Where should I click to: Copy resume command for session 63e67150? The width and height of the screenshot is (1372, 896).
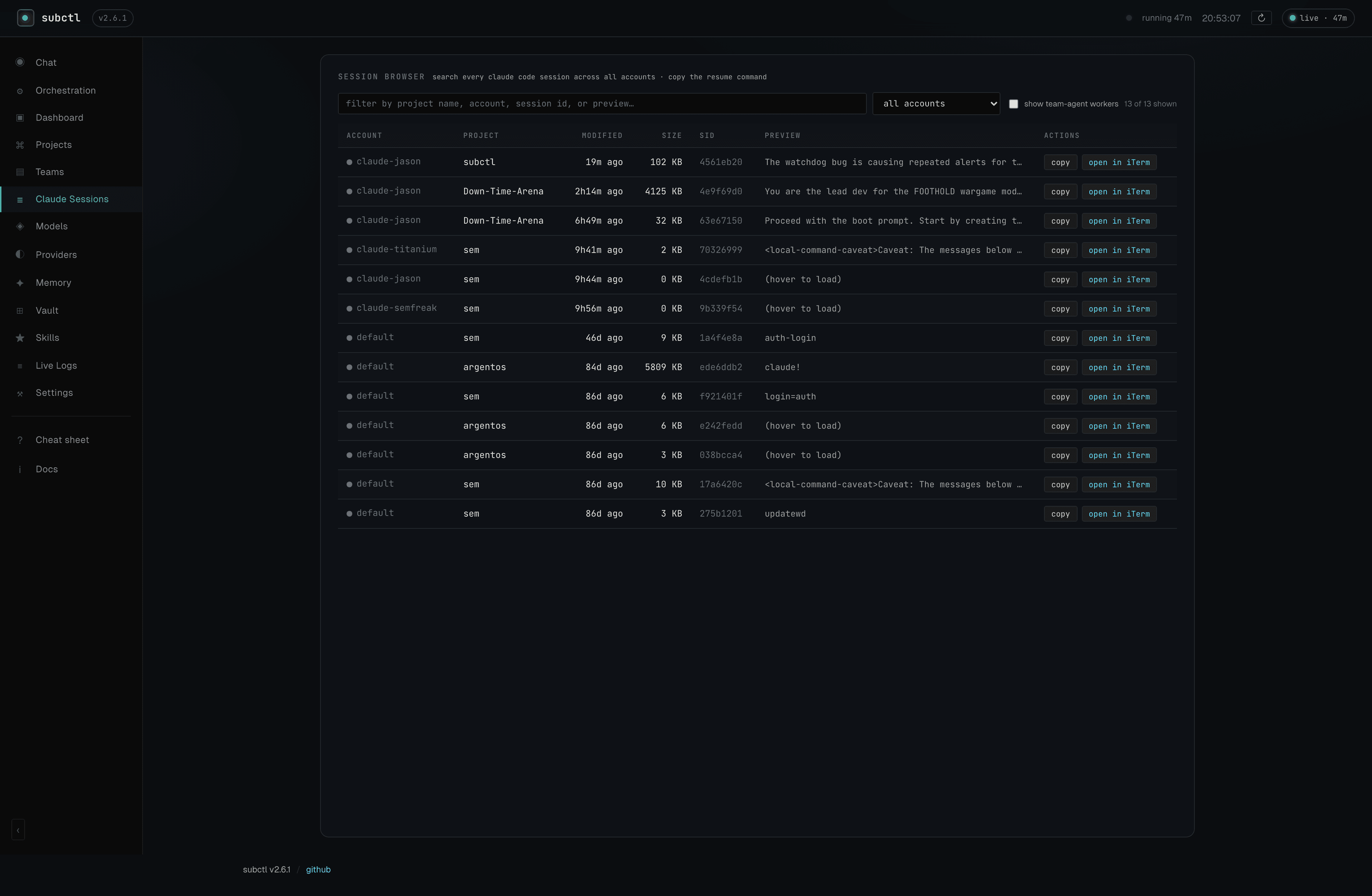pyautogui.click(x=1060, y=221)
